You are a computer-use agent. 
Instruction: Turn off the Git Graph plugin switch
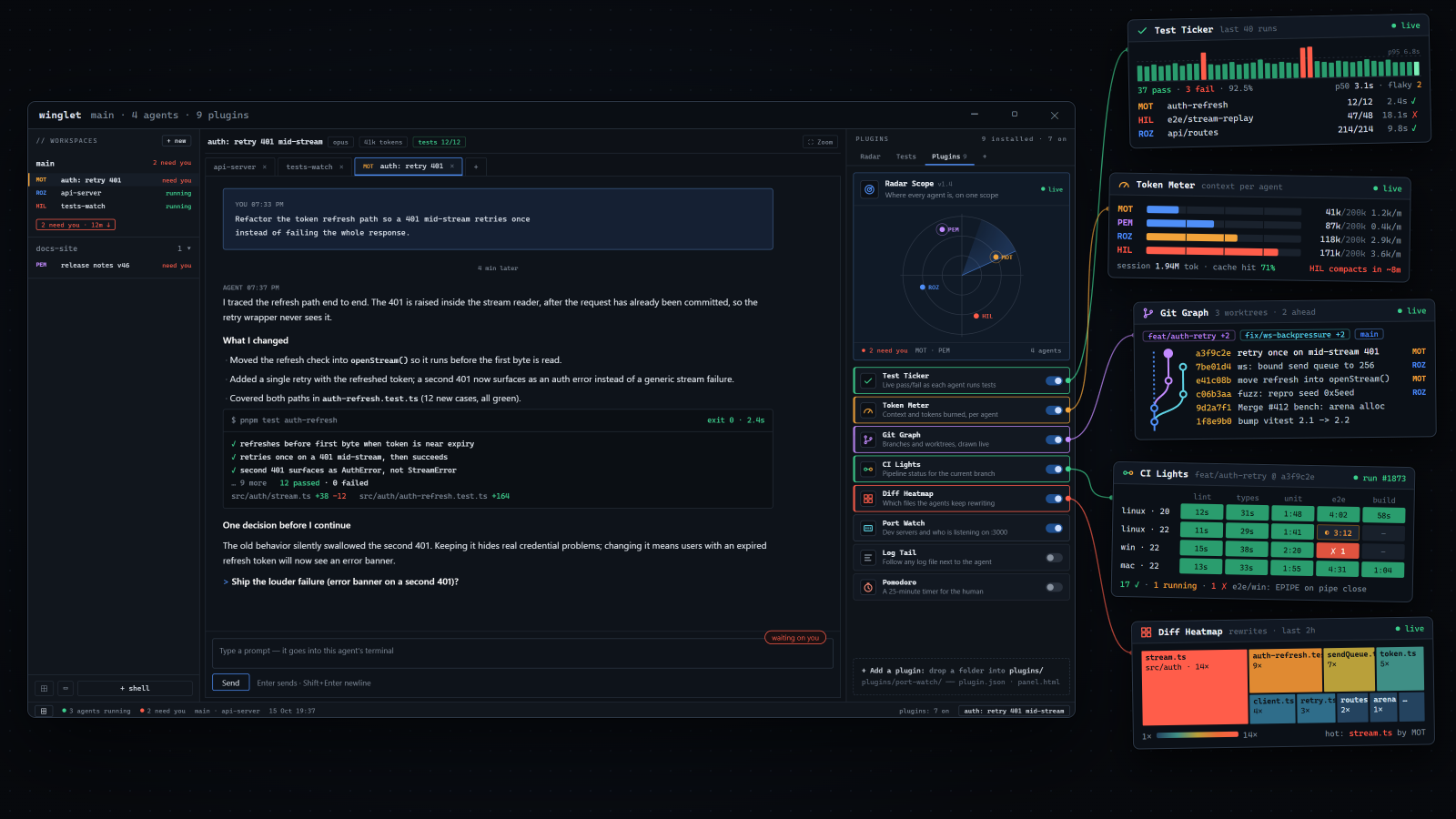click(1054, 440)
